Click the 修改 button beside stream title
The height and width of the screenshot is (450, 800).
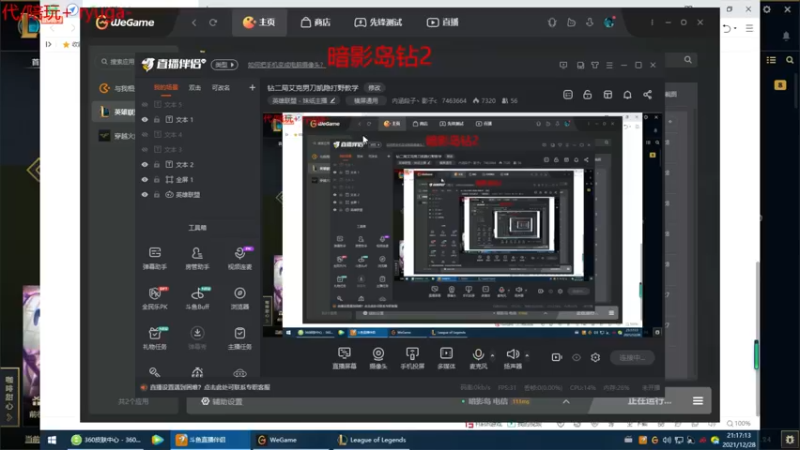(374, 88)
